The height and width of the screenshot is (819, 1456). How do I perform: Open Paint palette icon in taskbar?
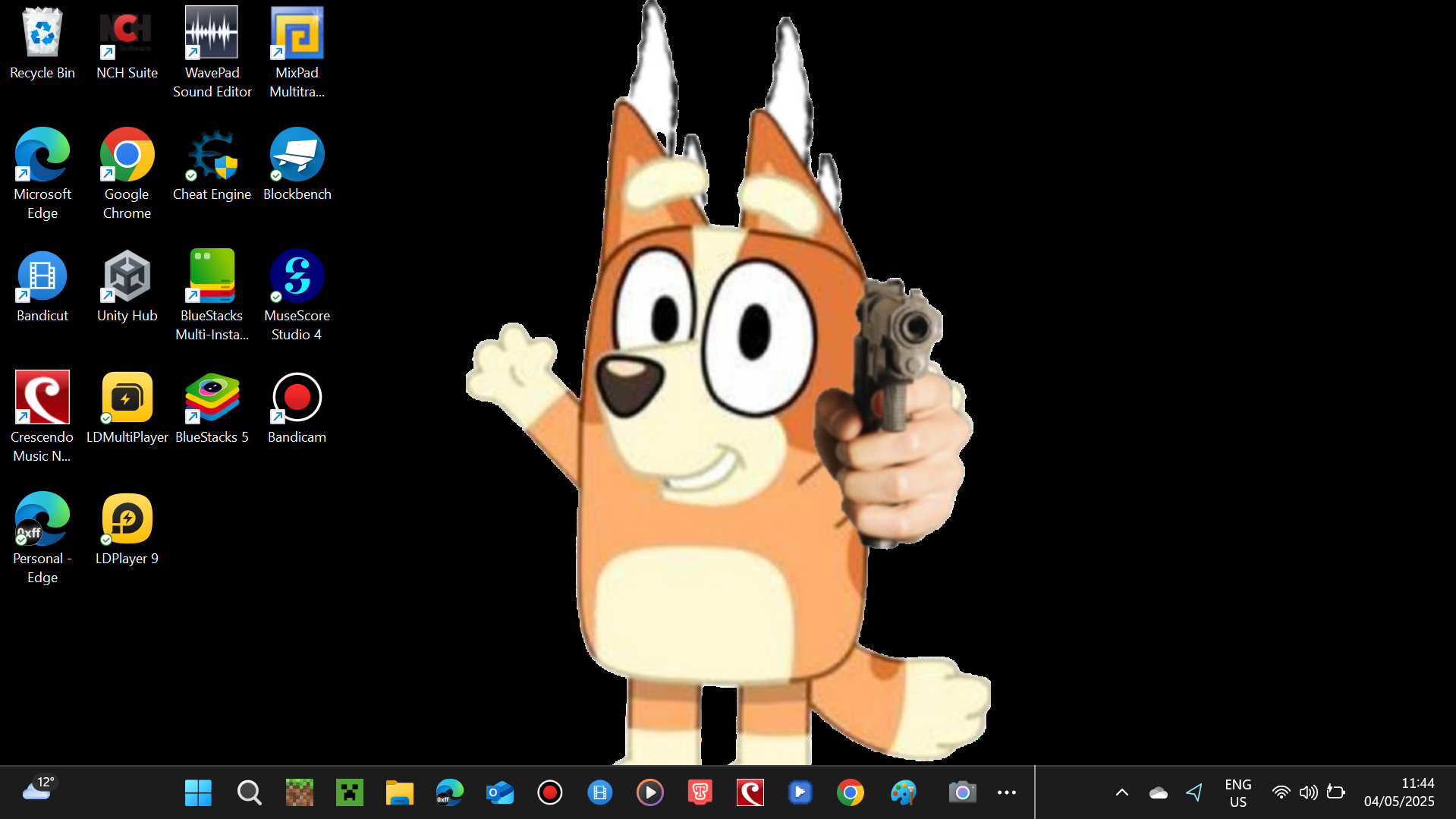[x=904, y=792]
